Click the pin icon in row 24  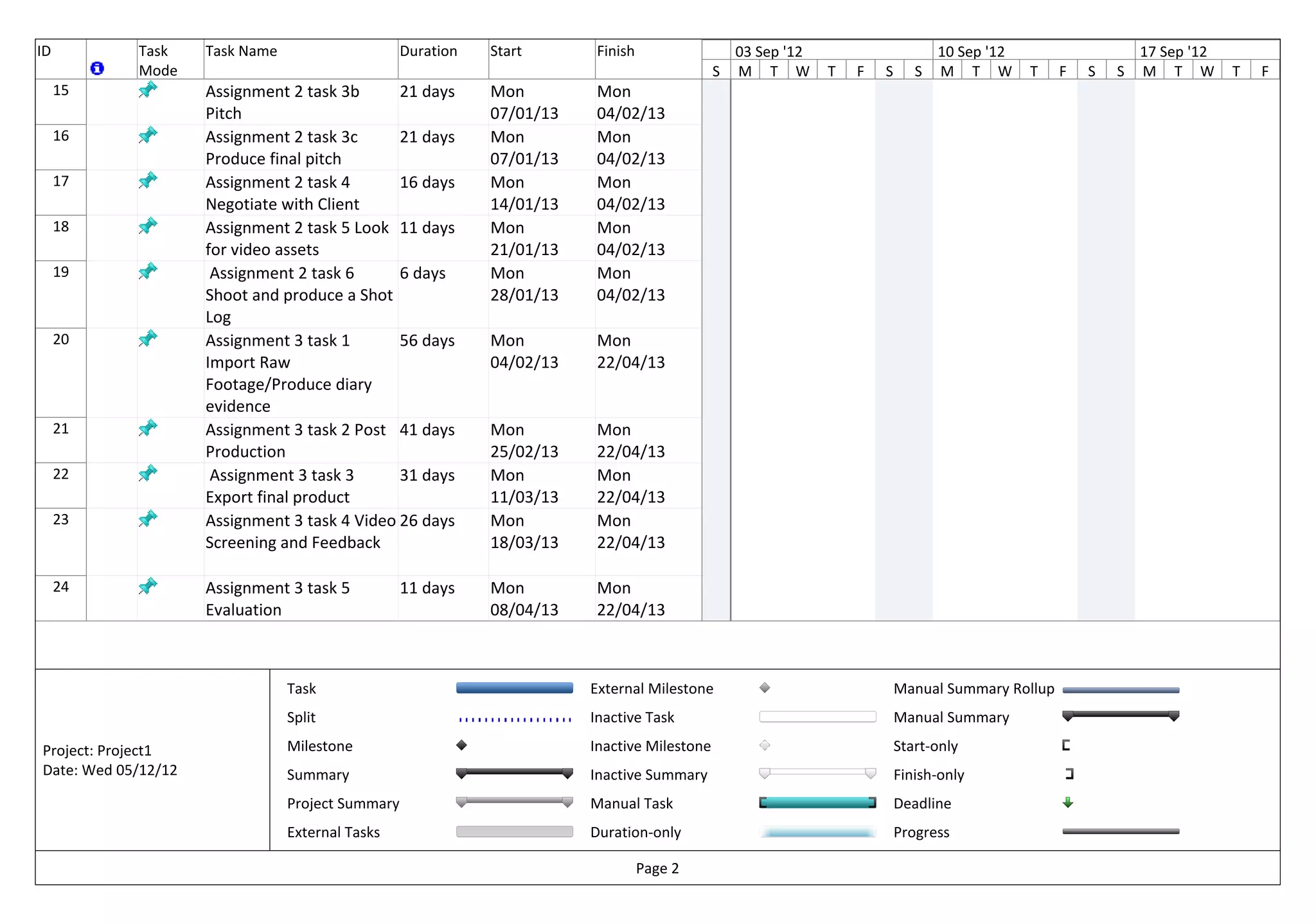coord(148,586)
